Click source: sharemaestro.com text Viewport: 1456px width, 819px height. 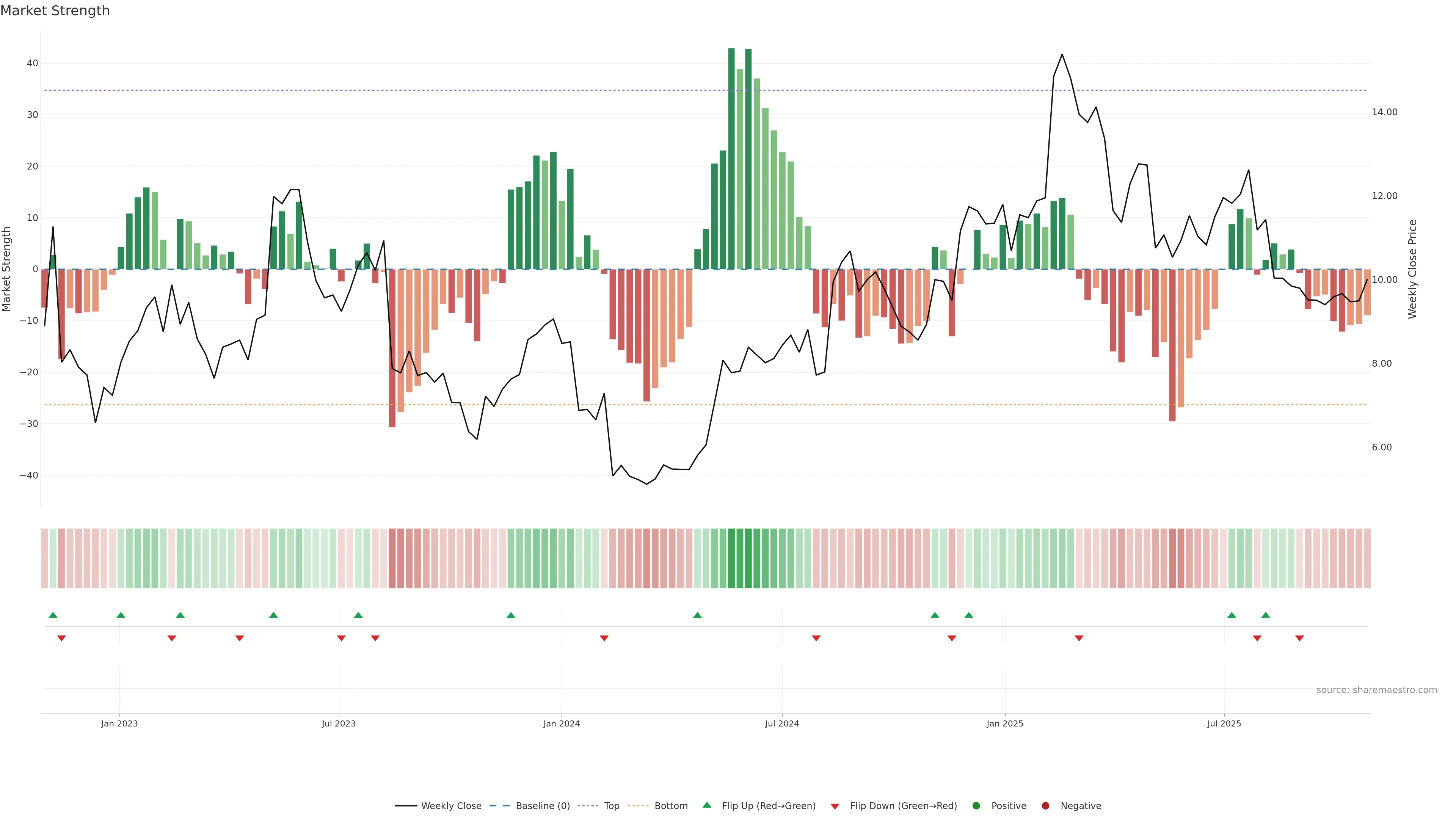click(1376, 690)
